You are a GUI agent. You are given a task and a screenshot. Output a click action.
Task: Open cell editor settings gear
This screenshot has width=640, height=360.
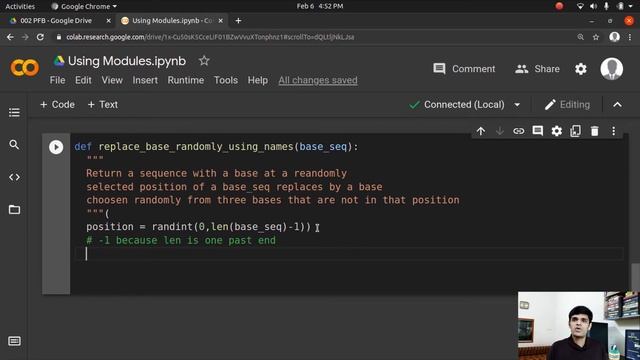coord(556,131)
